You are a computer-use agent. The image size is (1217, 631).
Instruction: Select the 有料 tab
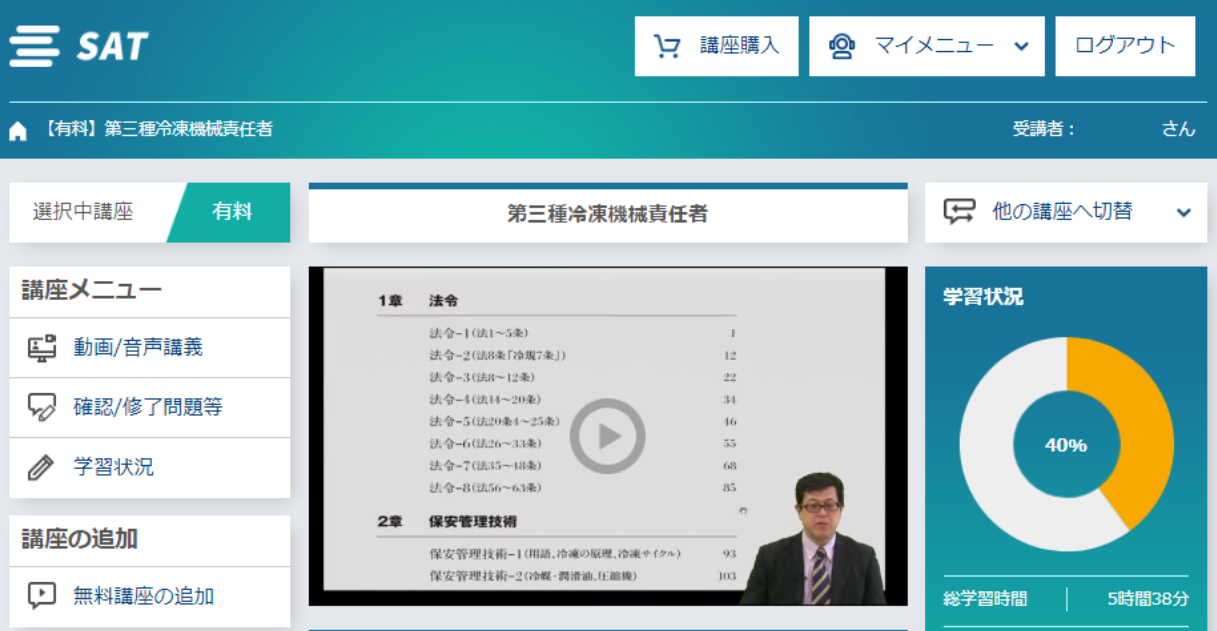231,212
